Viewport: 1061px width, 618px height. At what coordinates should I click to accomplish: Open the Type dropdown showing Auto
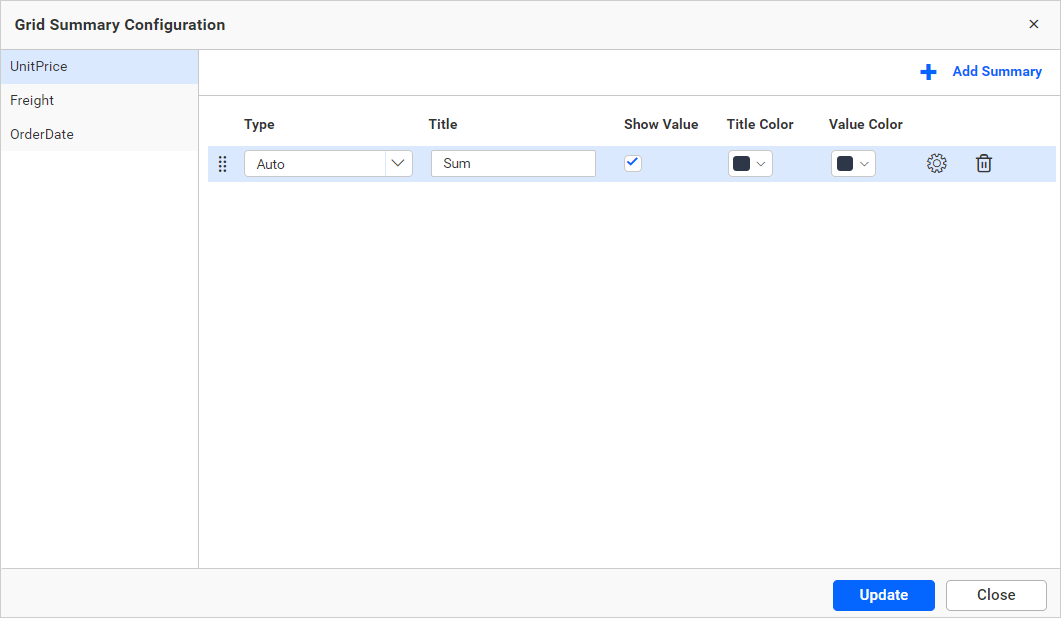pos(328,163)
